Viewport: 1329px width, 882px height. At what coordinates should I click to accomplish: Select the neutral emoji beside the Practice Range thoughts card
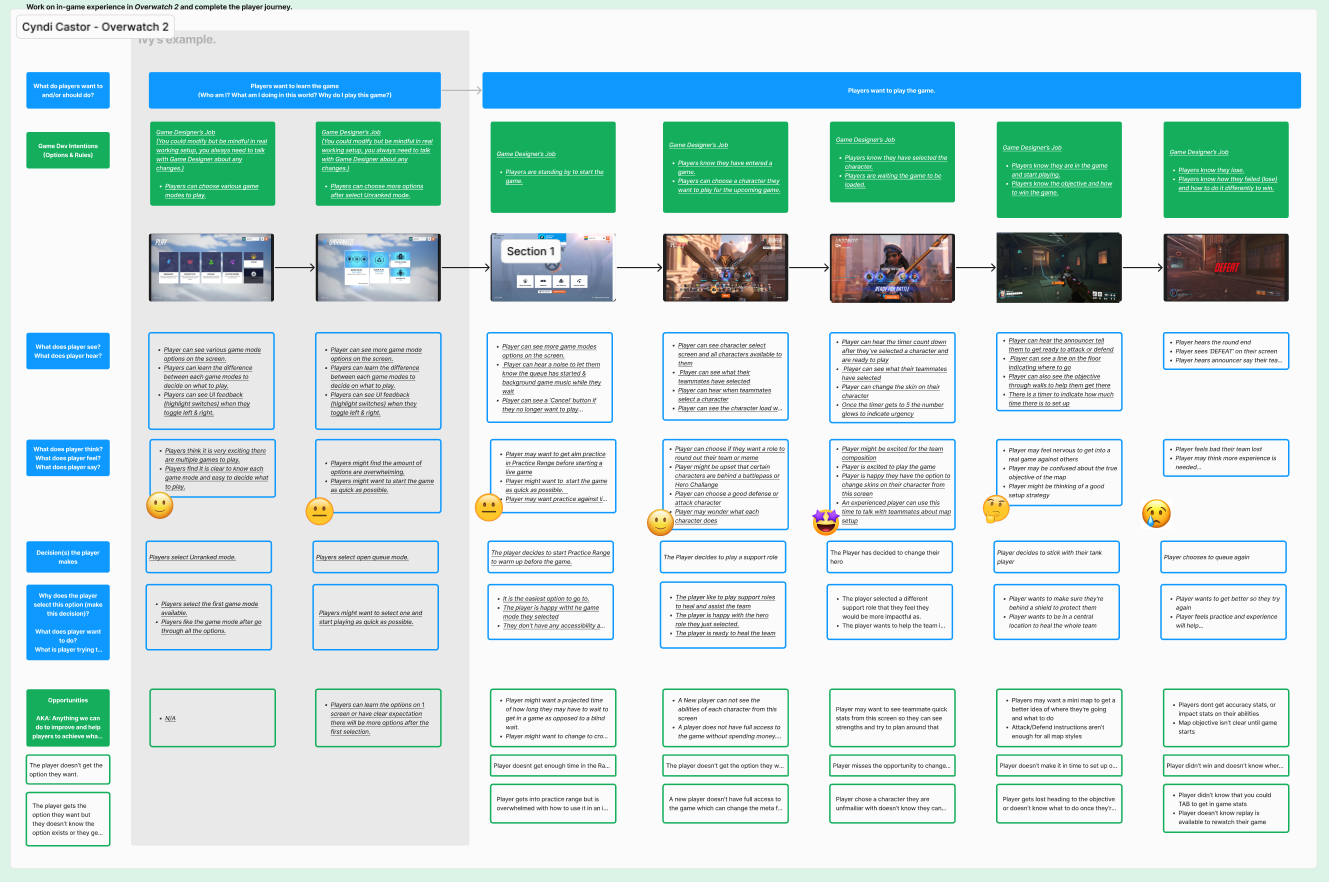(488, 508)
